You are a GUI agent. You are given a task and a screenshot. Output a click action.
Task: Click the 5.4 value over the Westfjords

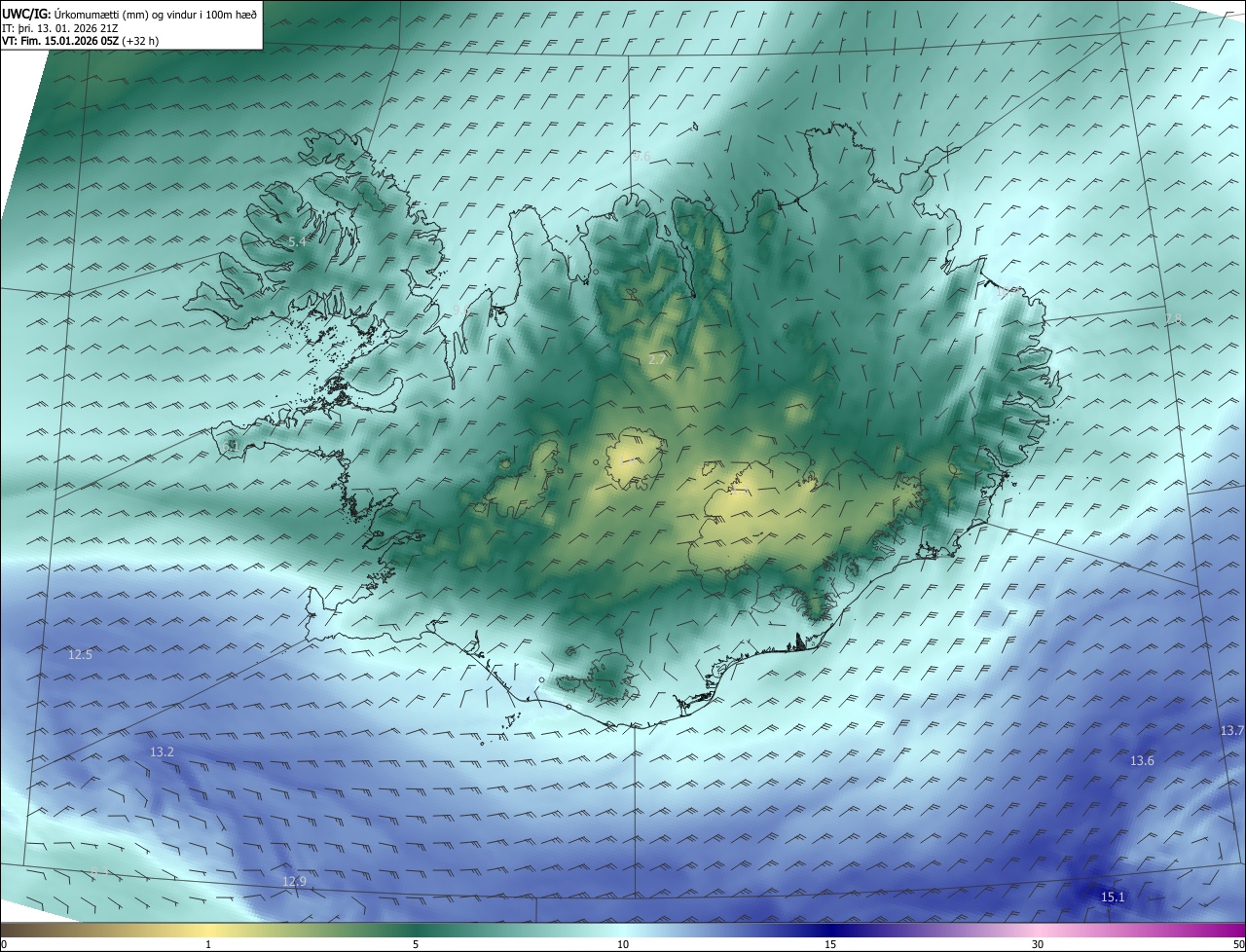pyautogui.click(x=297, y=241)
